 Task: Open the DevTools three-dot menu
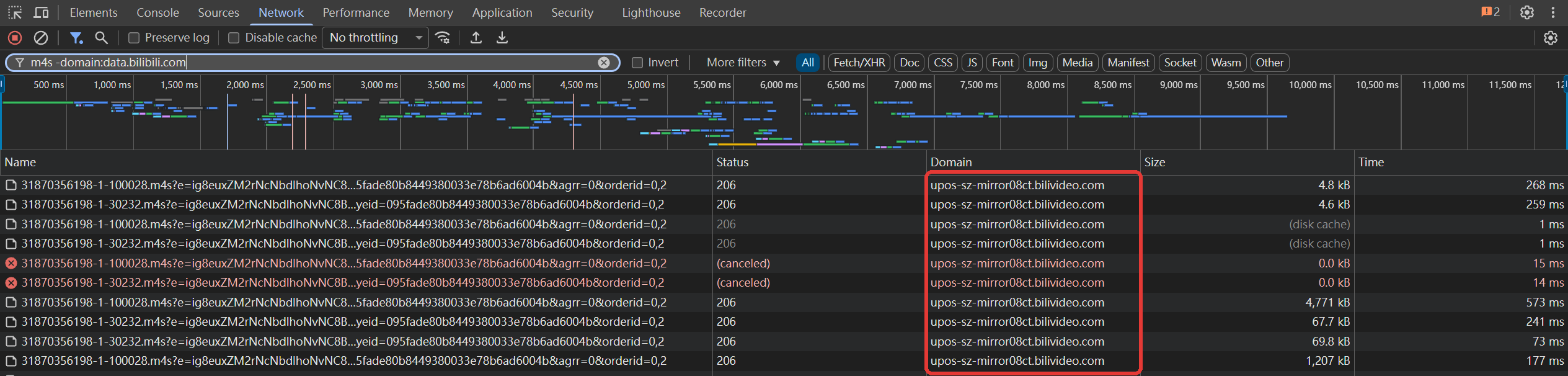1553,12
